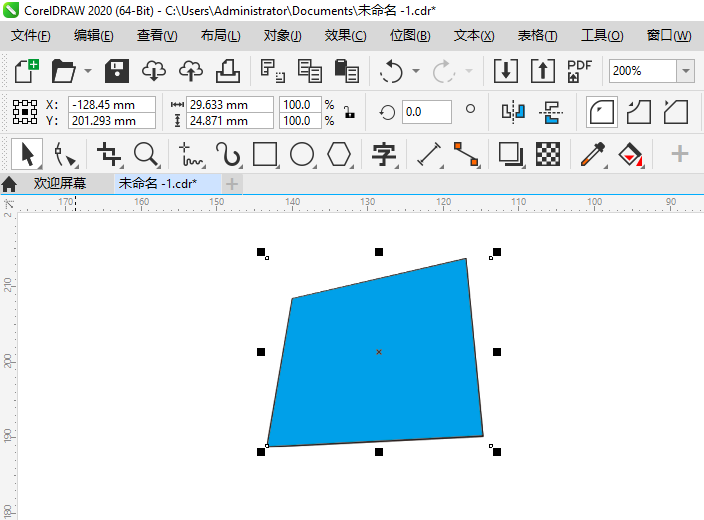Choose the Ellipse tool
The height and width of the screenshot is (520, 704).
click(x=302, y=154)
